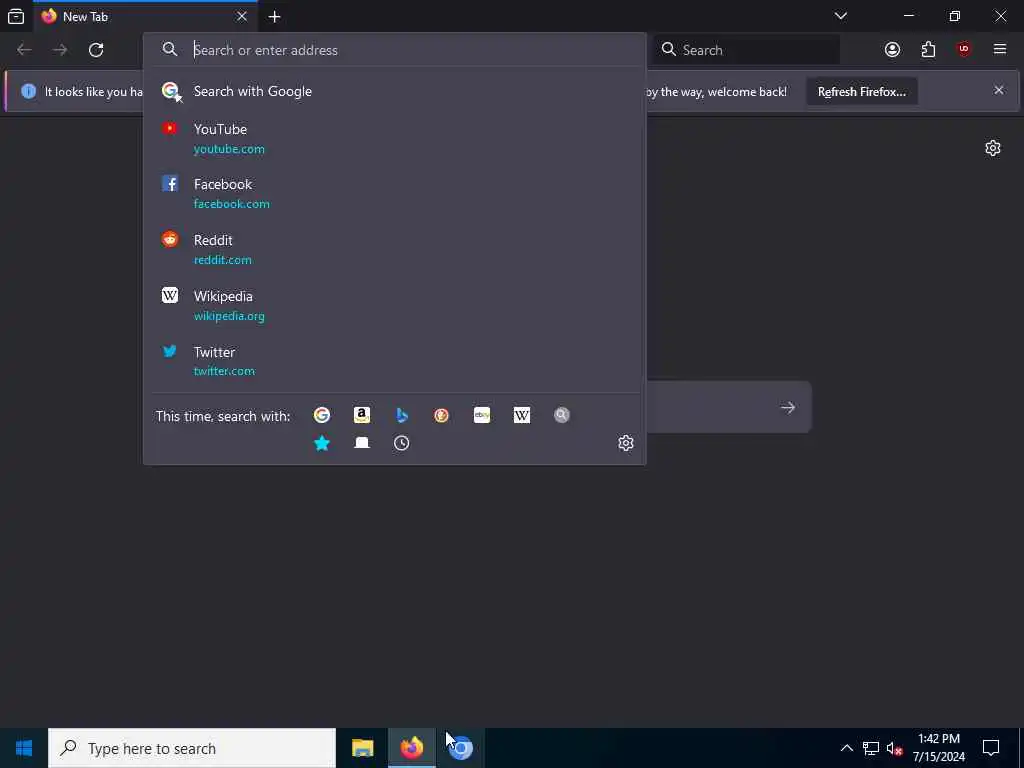Open the hamburger application menu

[x=1000, y=49]
